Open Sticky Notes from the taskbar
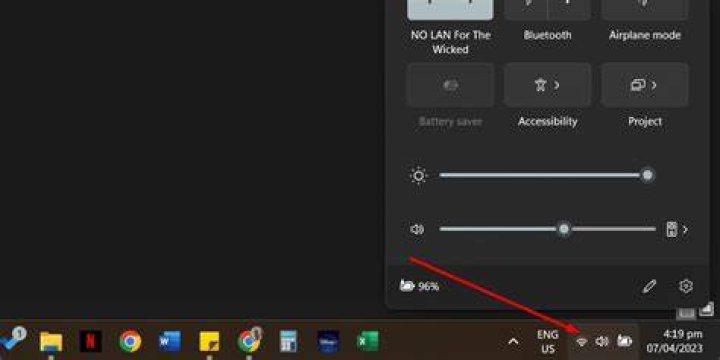Image resolution: width=720 pixels, height=360 pixels. point(209,342)
